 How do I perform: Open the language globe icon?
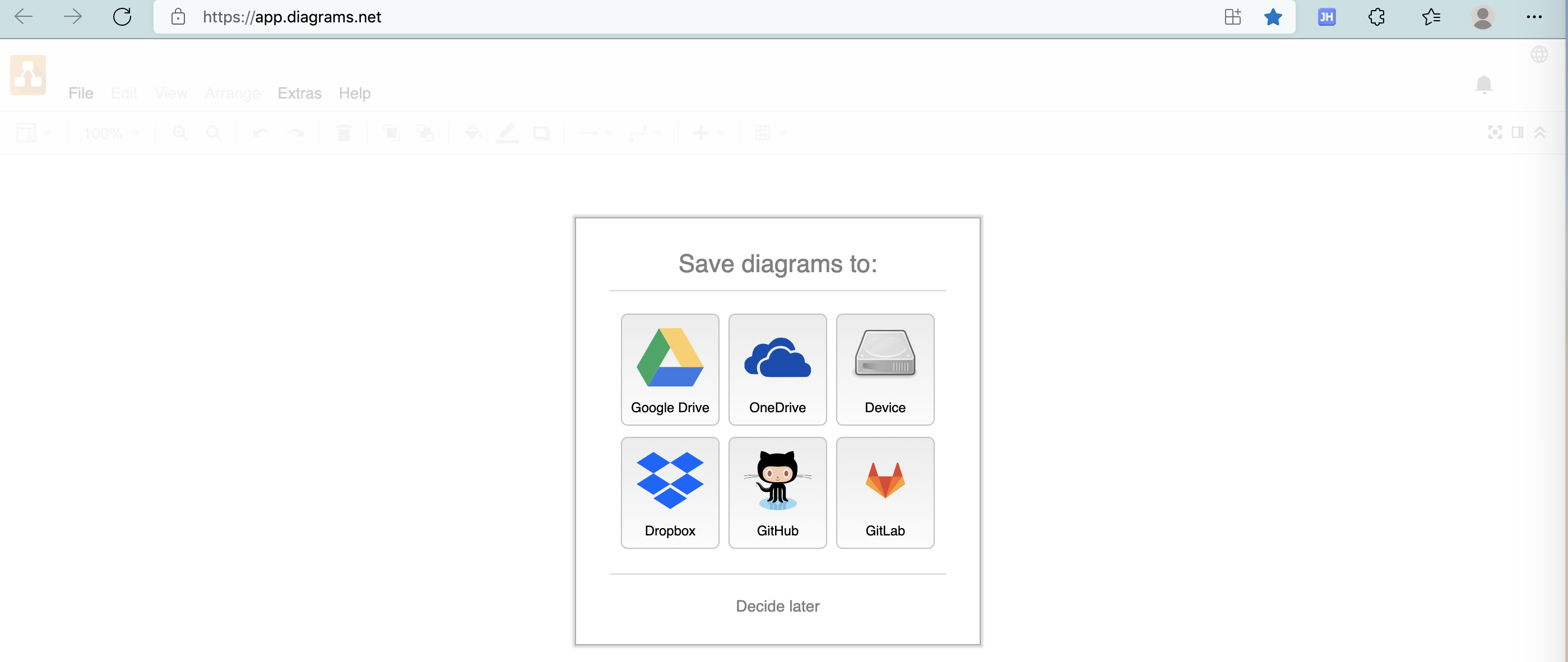(x=1539, y=55)
